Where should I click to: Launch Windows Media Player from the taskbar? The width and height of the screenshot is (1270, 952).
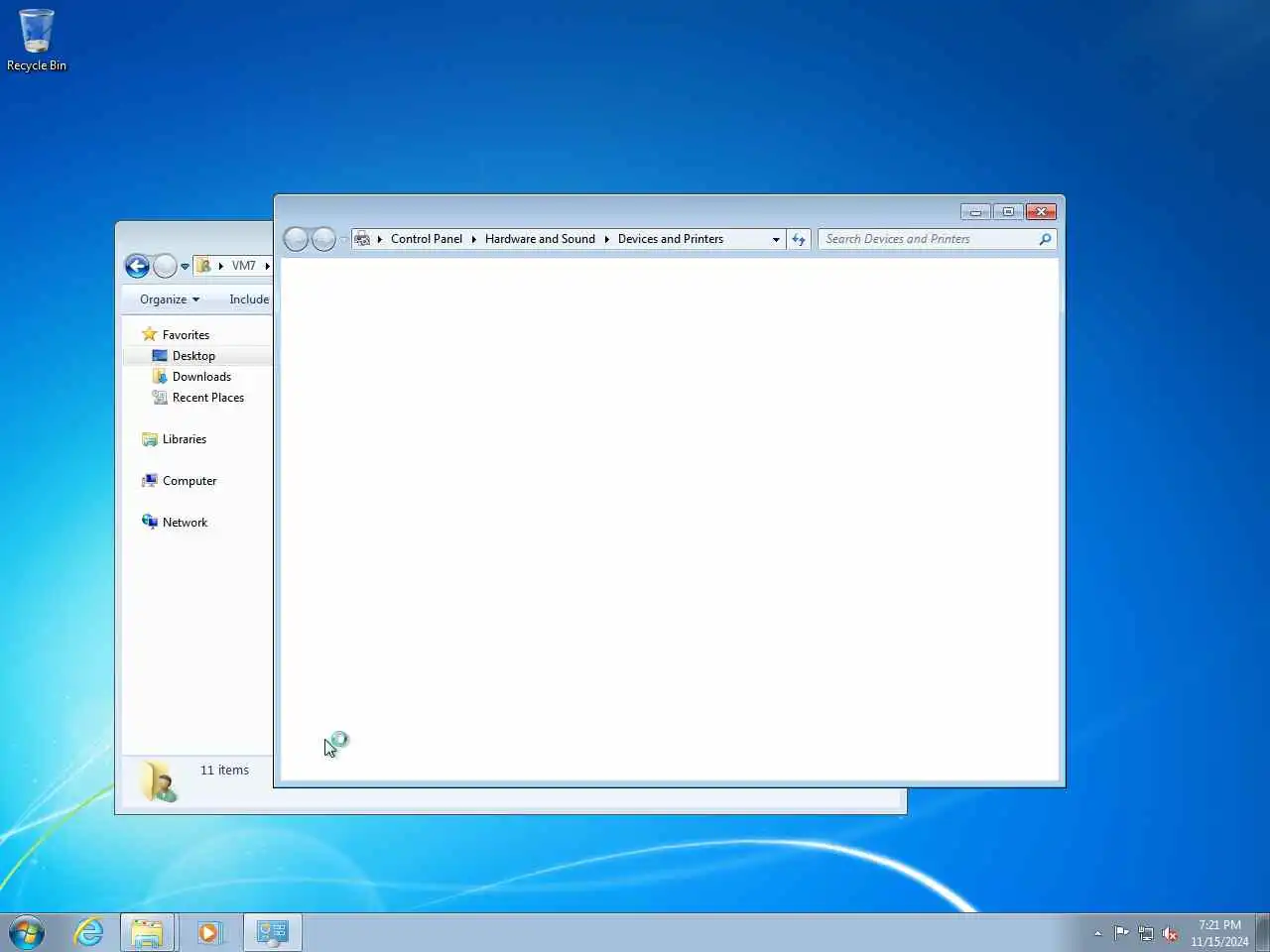(208, 932)
